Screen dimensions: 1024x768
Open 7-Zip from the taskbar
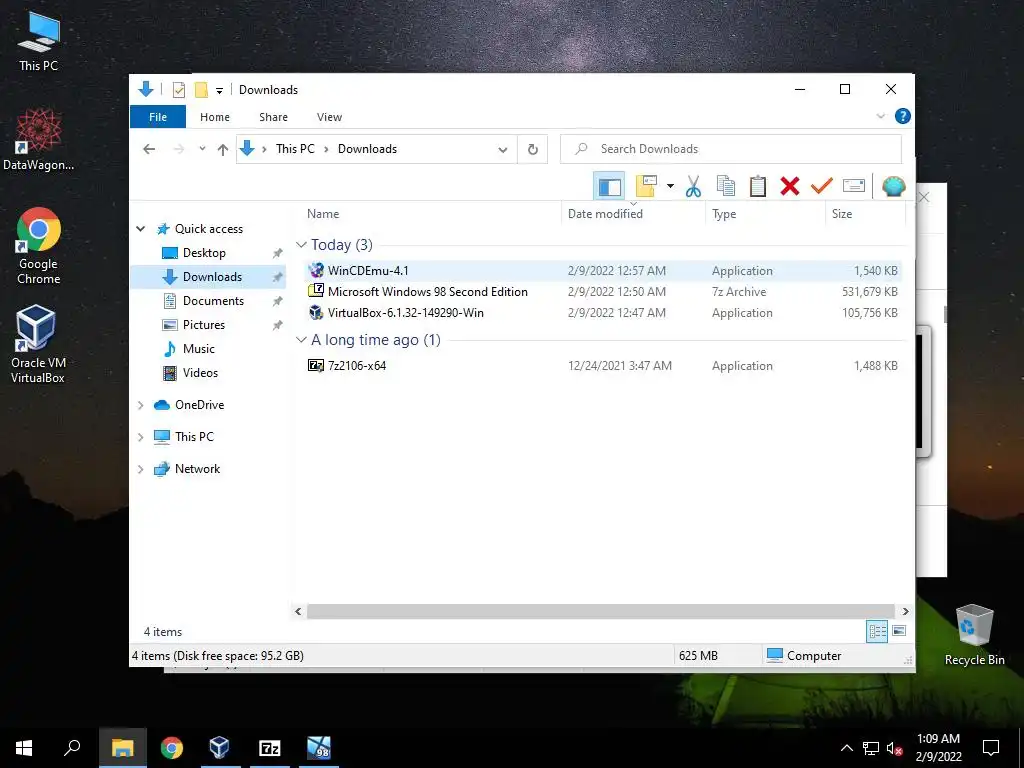click(269, 748)
